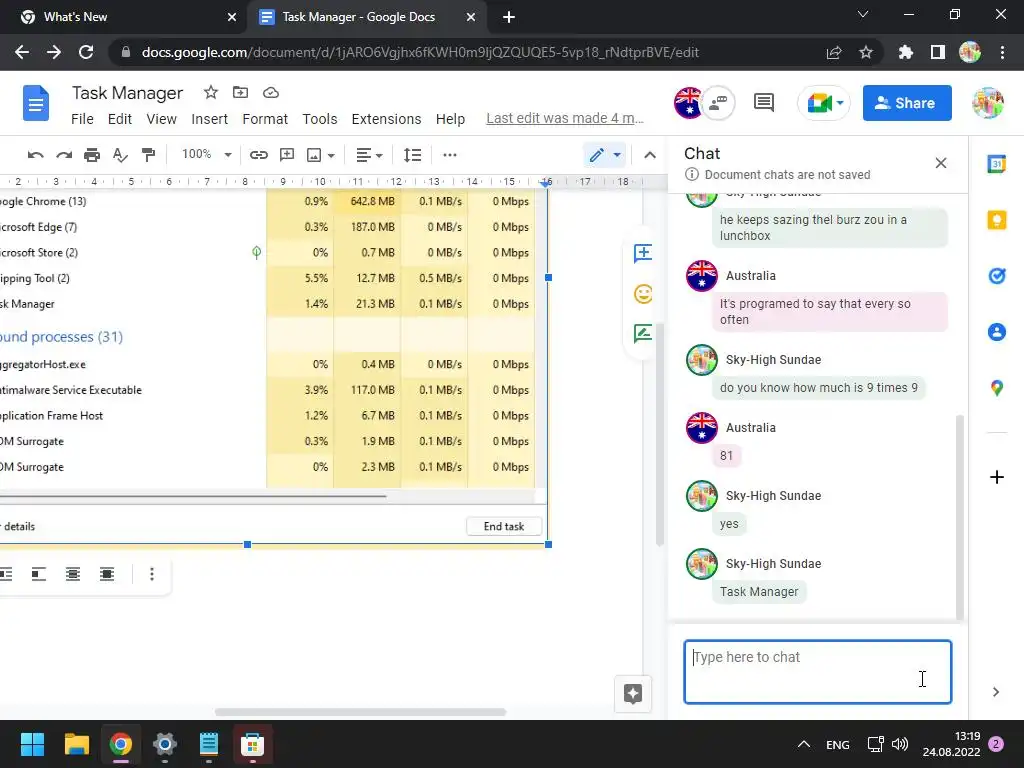Add comment from document margin button
1024x768 pixels.
(x=643, y=253)
